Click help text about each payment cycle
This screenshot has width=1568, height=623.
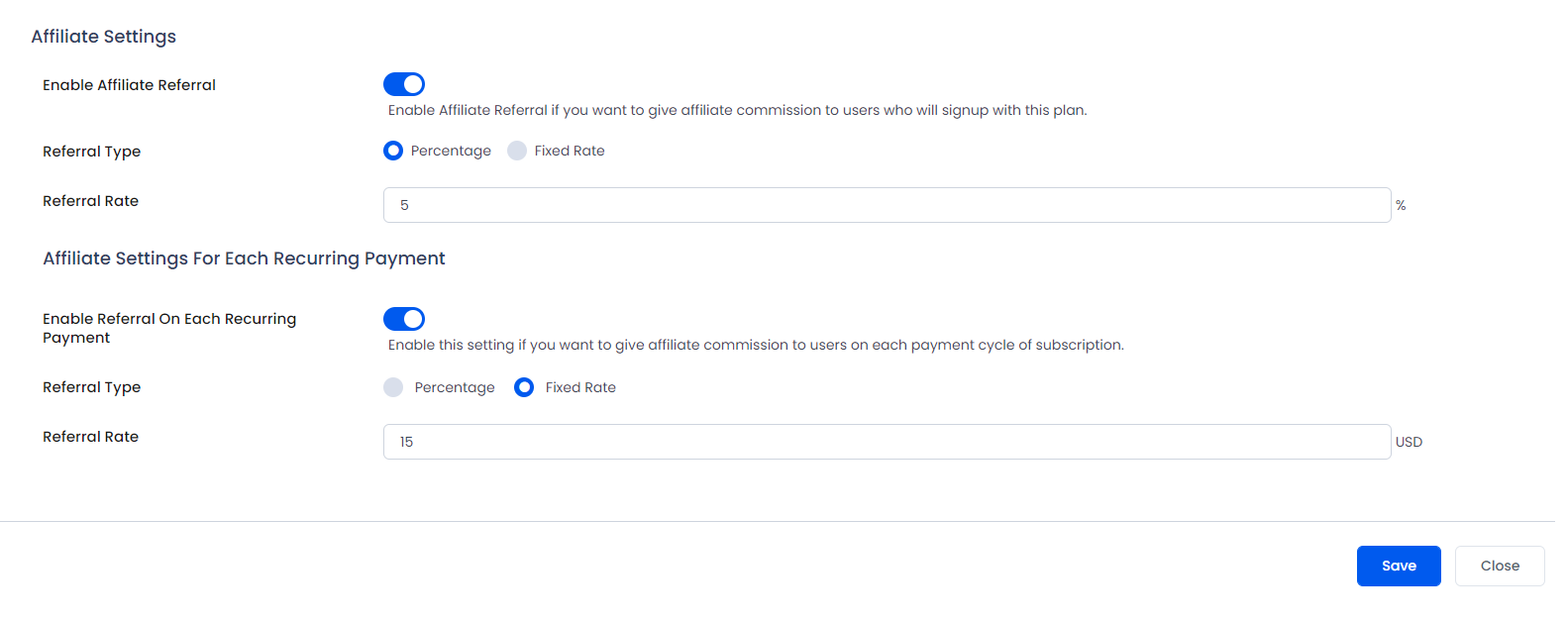[x=756, y=345]
